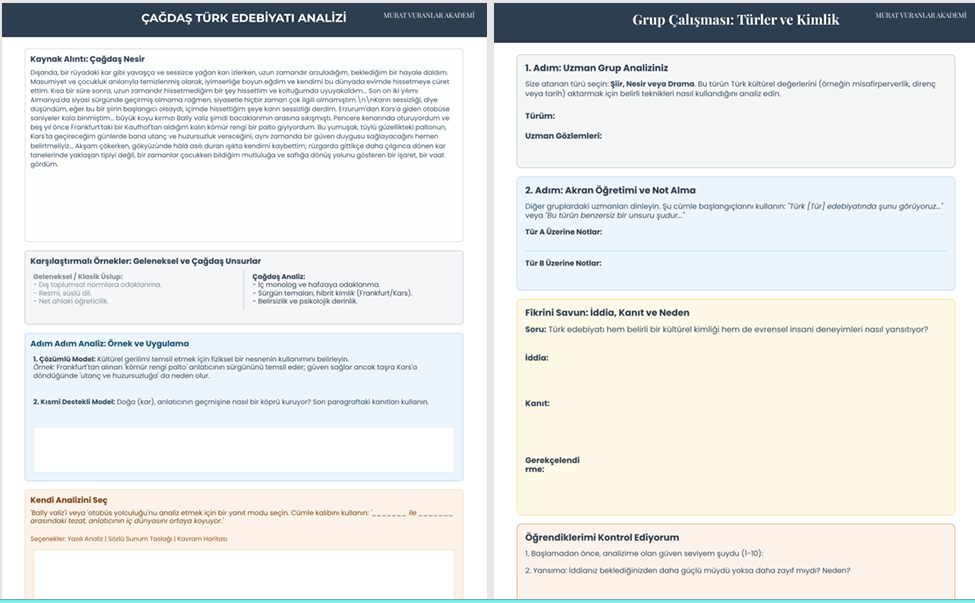975x603 pixels.
Task: Click the 'Grup Çalışması: Türler ve Kimlik' title
Action: (735, 19)
